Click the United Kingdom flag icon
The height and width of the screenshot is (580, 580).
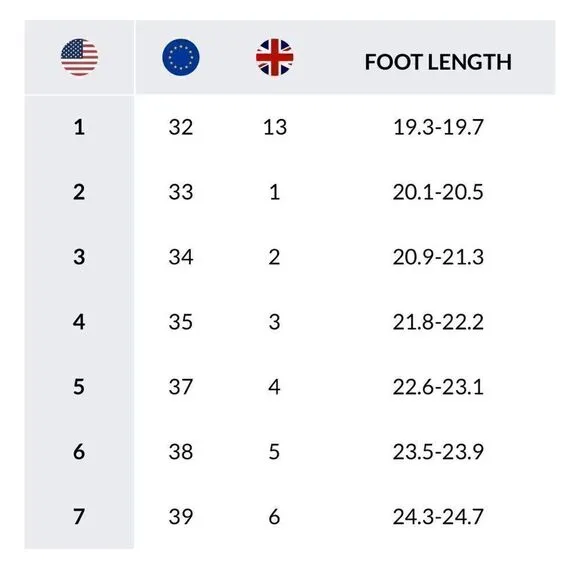[x=274, y=57]
